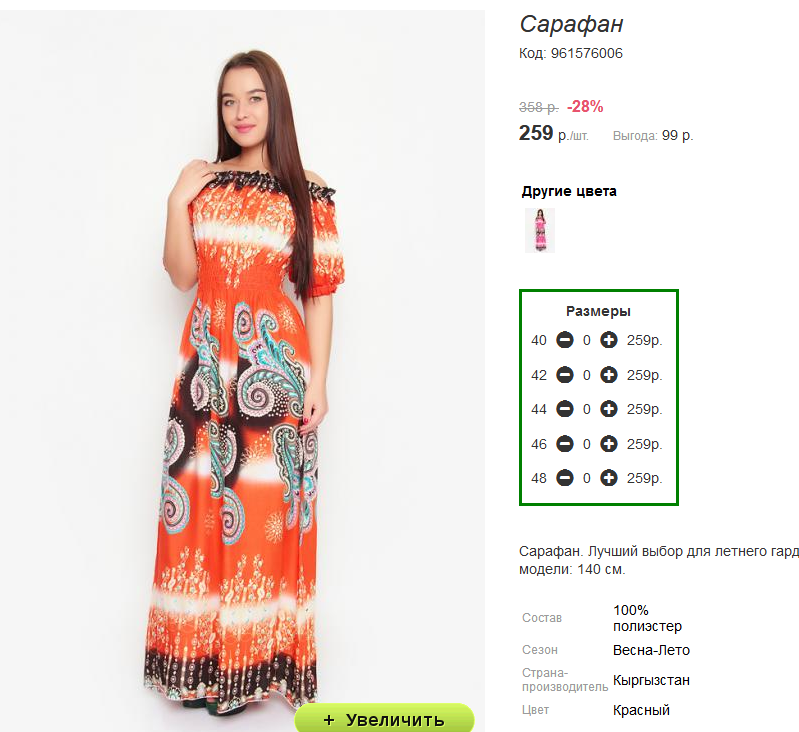Click plus icon for size 44
Viewport: 799px width, 732px height.
tap(608, 409)
